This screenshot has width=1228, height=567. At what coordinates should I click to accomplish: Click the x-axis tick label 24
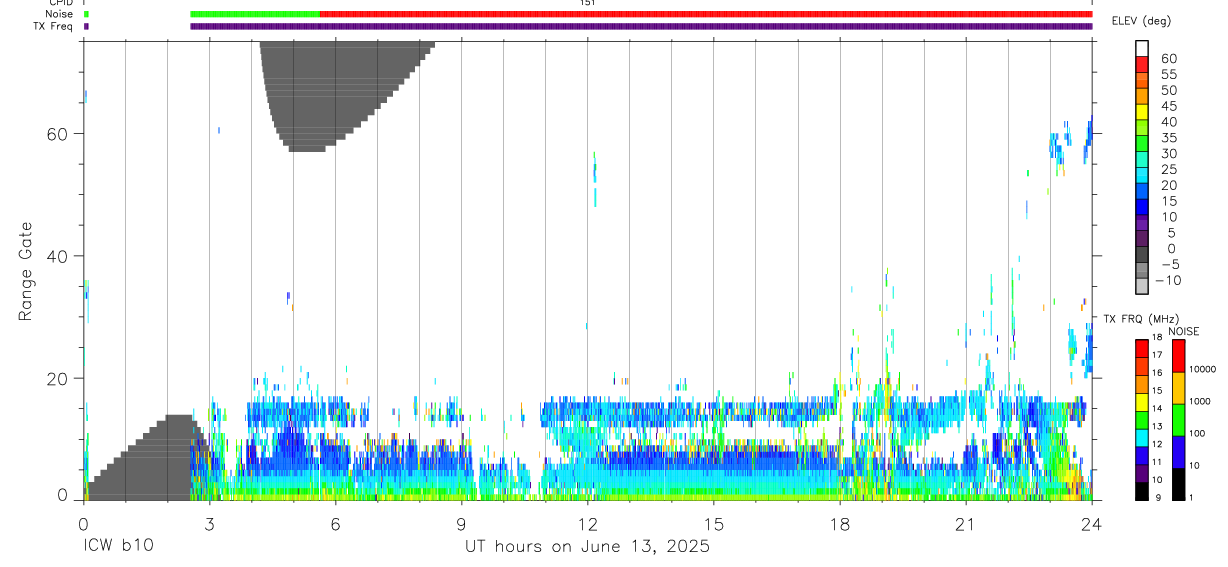pos(1091,524)
